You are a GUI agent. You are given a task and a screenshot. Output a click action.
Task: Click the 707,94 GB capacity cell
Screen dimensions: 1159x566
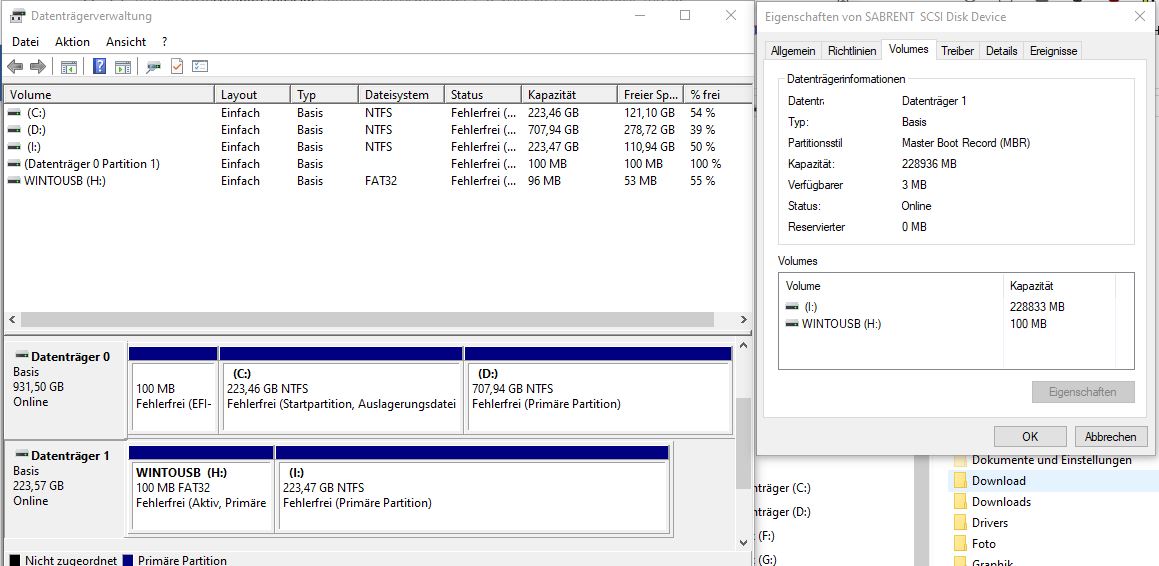[x=553, y=130]
